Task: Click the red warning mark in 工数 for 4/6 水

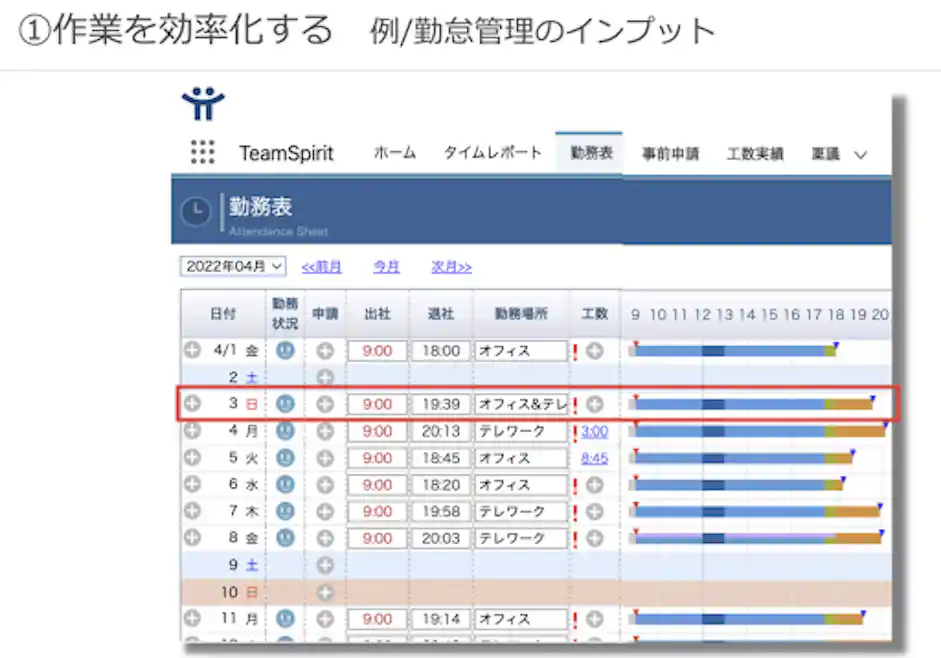Action: 575,485
